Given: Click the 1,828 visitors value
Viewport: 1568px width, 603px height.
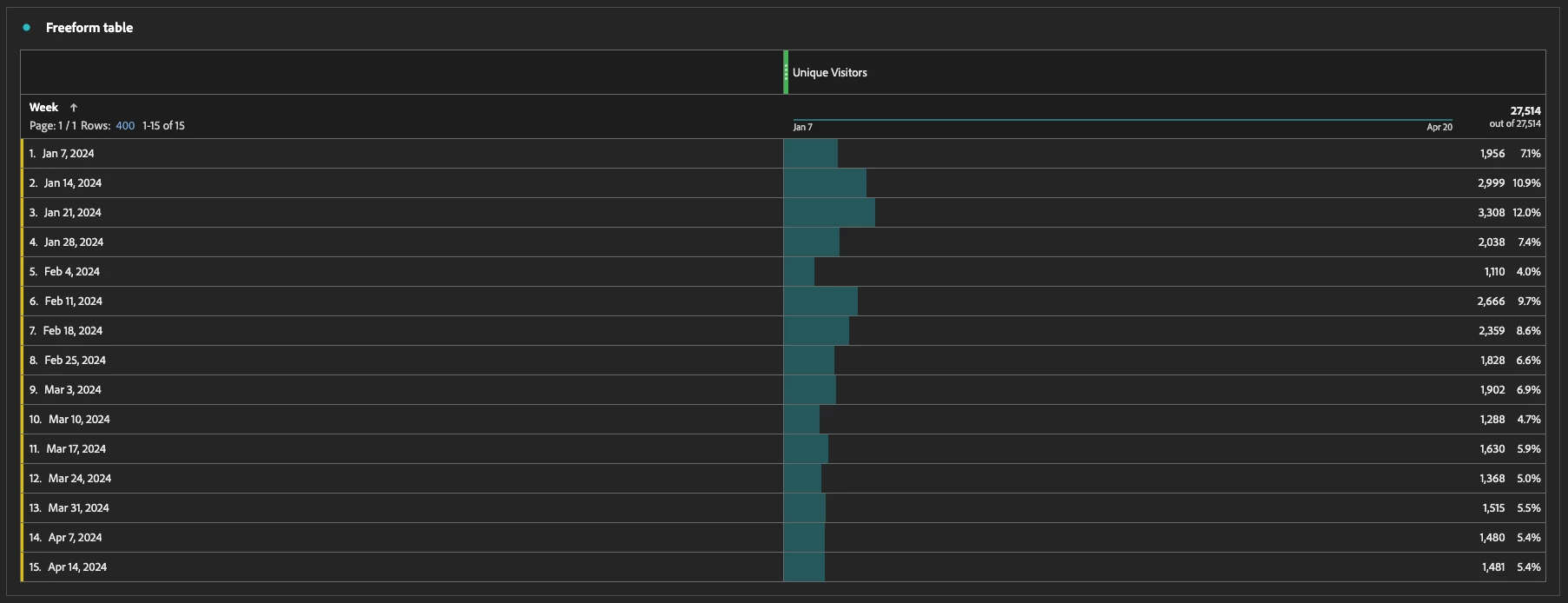Looking at the screenshot, I should pyautogui.click(x=1492, y=361).
